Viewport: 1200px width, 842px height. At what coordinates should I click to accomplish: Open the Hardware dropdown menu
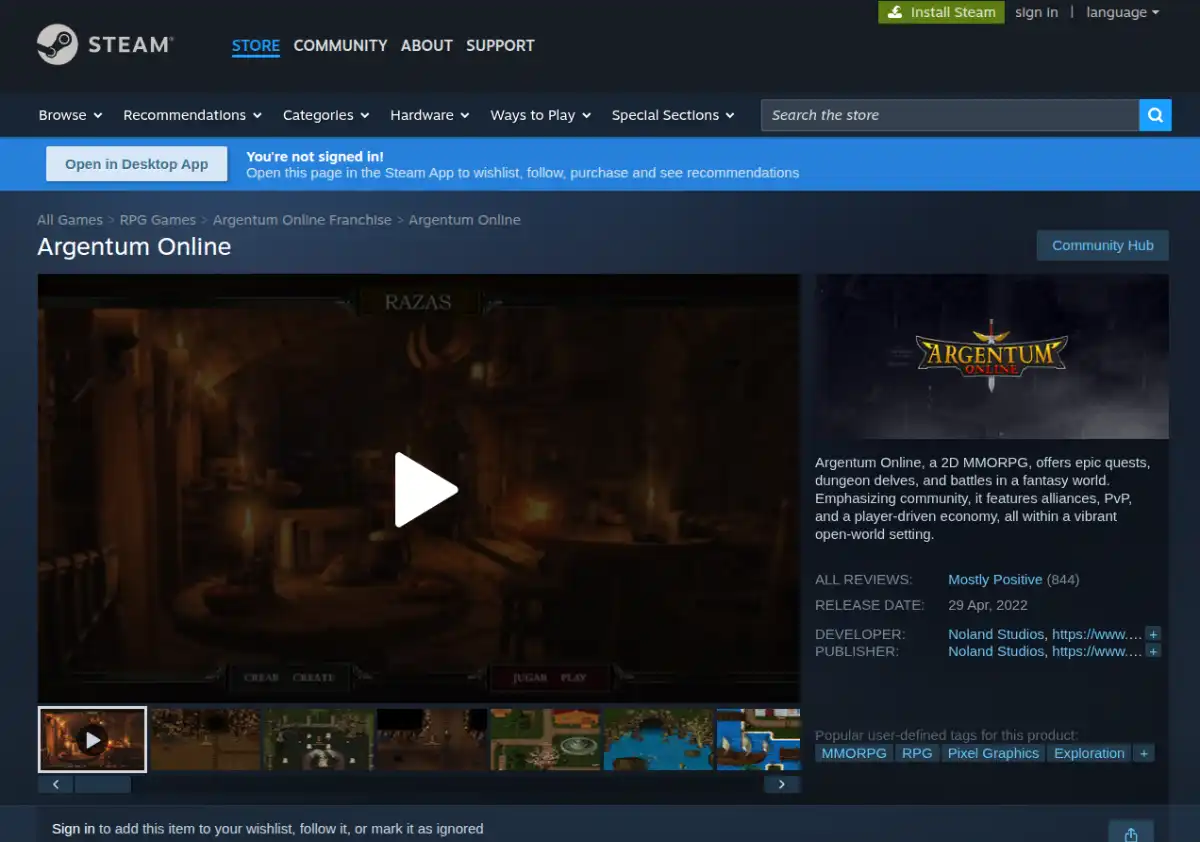[x=430, y=115]
